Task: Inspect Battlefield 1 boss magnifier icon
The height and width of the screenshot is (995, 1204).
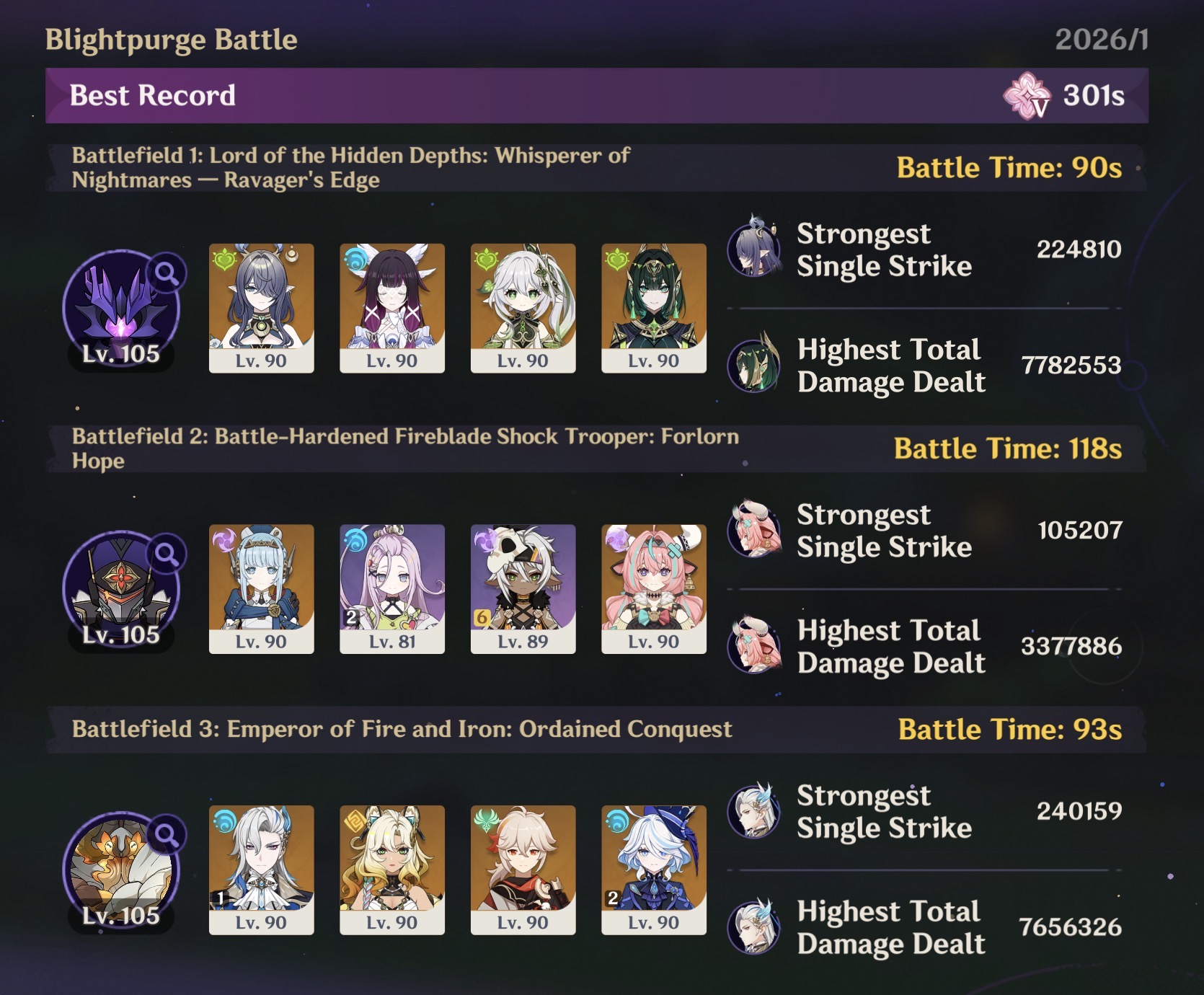Action: 167,273
